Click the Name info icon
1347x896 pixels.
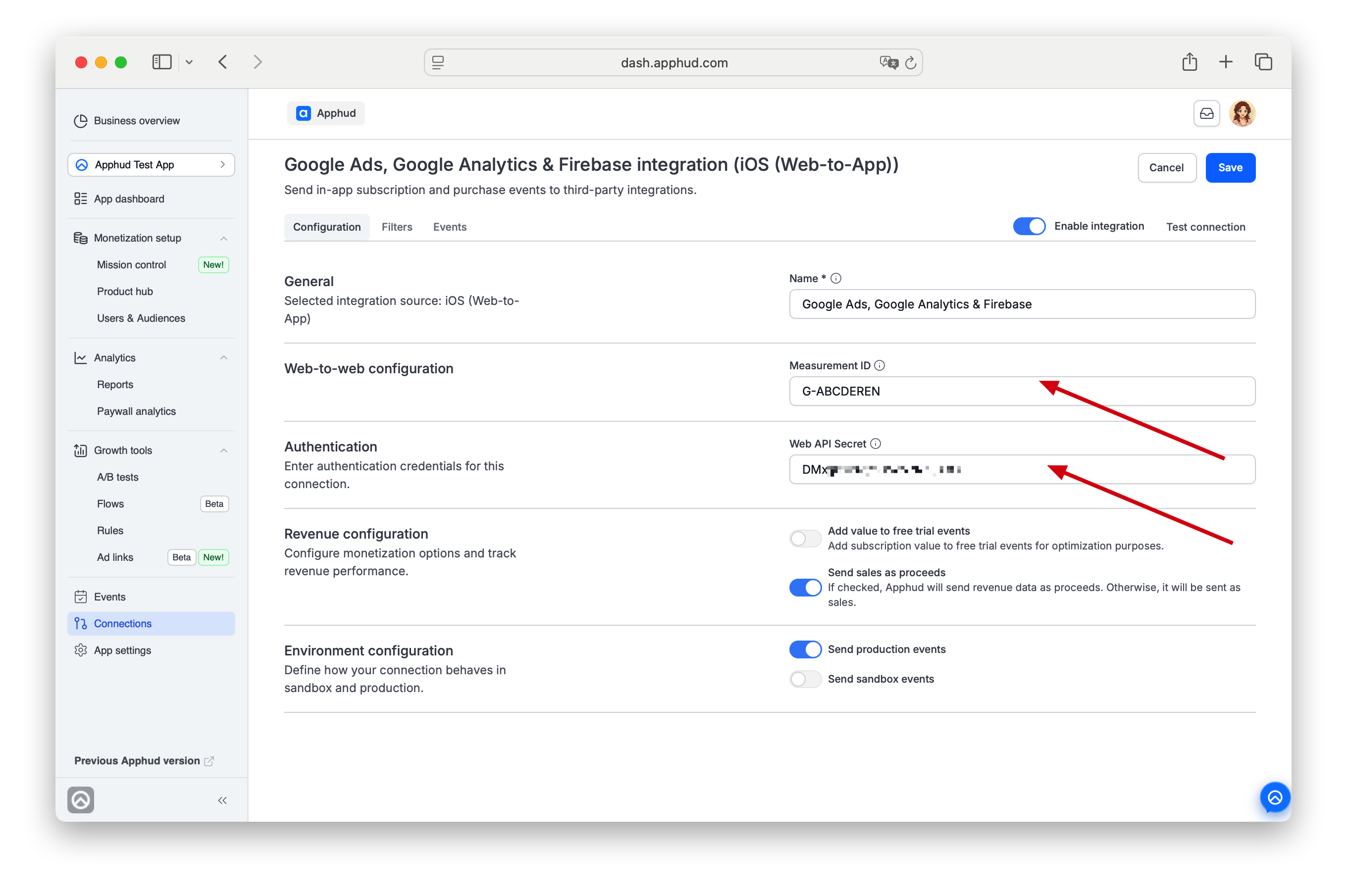[835, 278]
